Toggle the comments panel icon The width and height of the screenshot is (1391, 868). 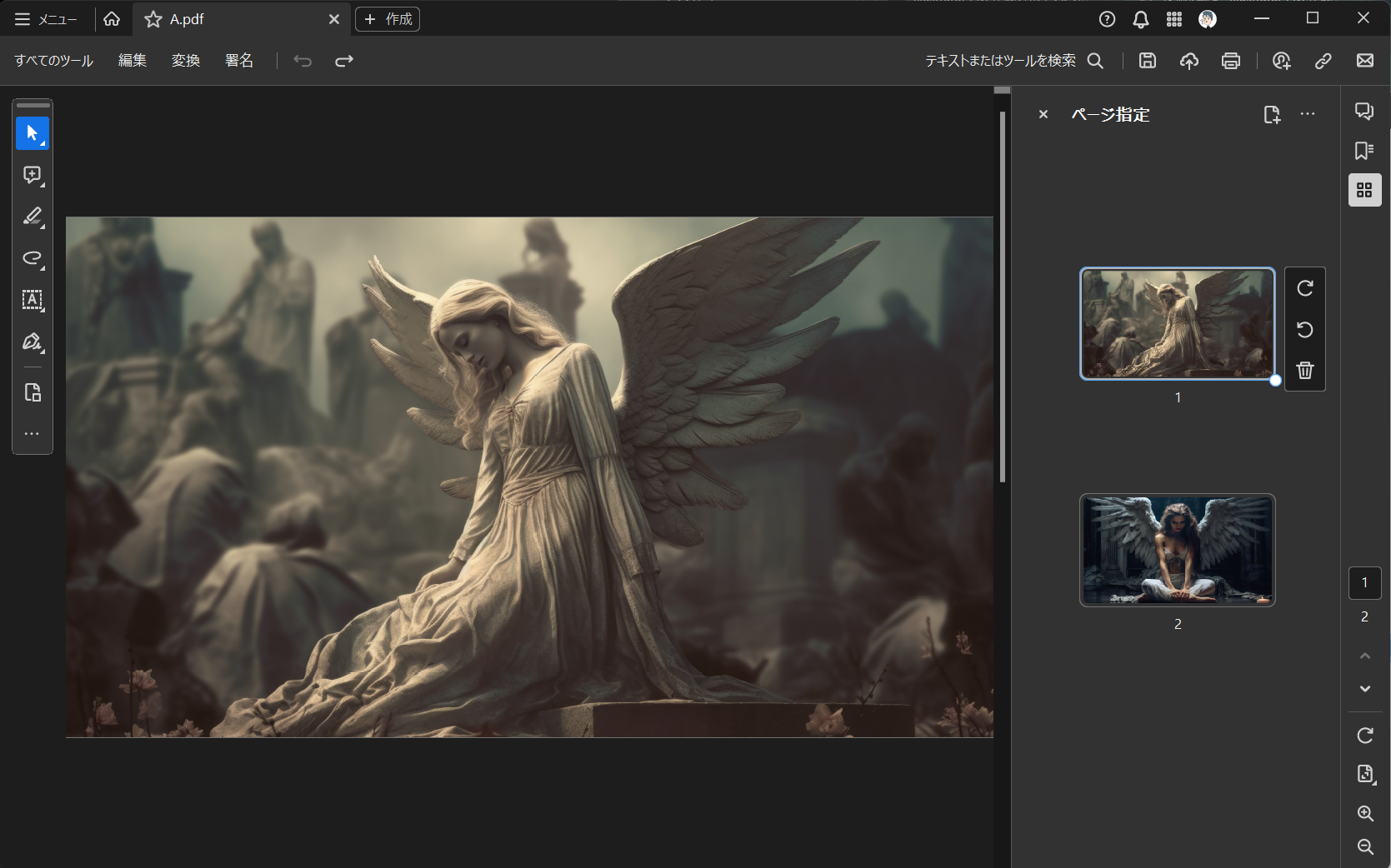(1364, 111)
